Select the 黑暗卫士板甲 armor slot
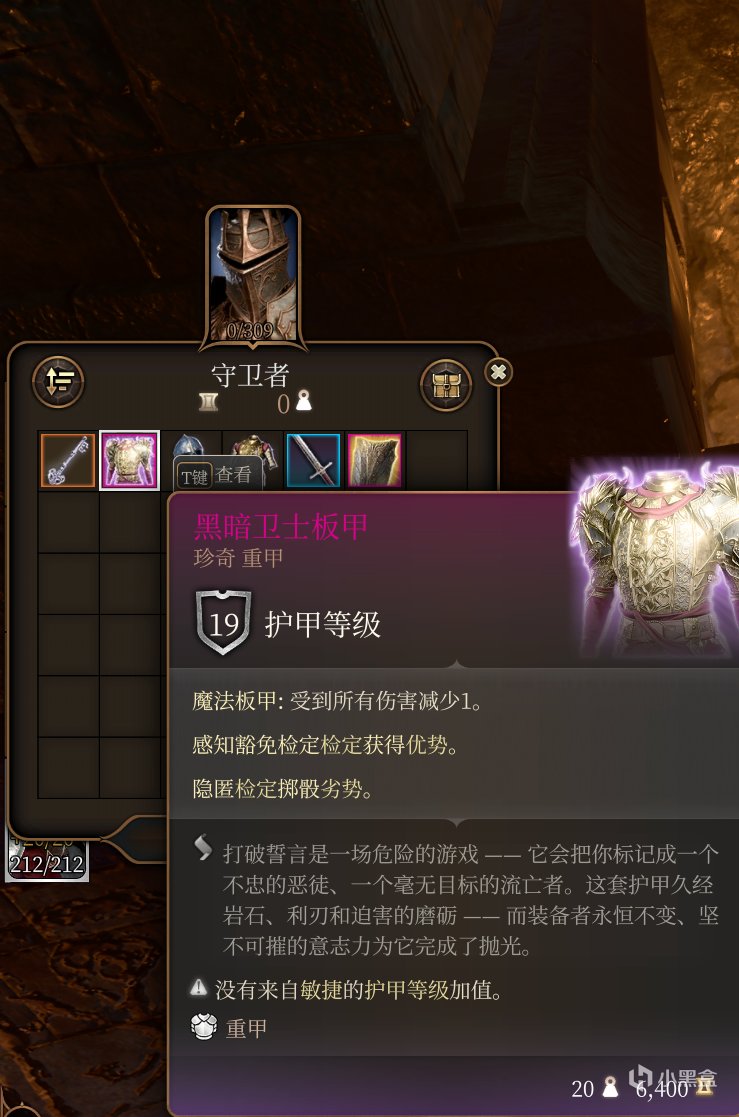 pyautogui.click(x=129, y=460)
